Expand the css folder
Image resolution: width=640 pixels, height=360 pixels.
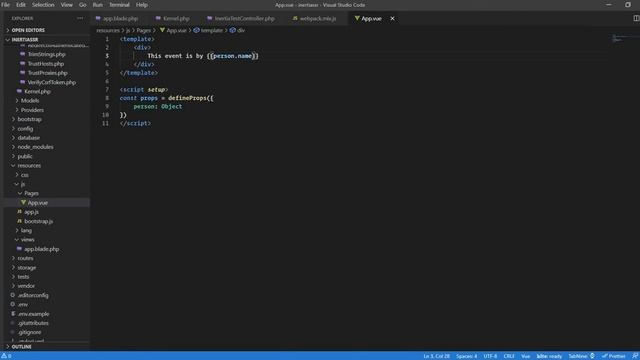coord(24,175)
